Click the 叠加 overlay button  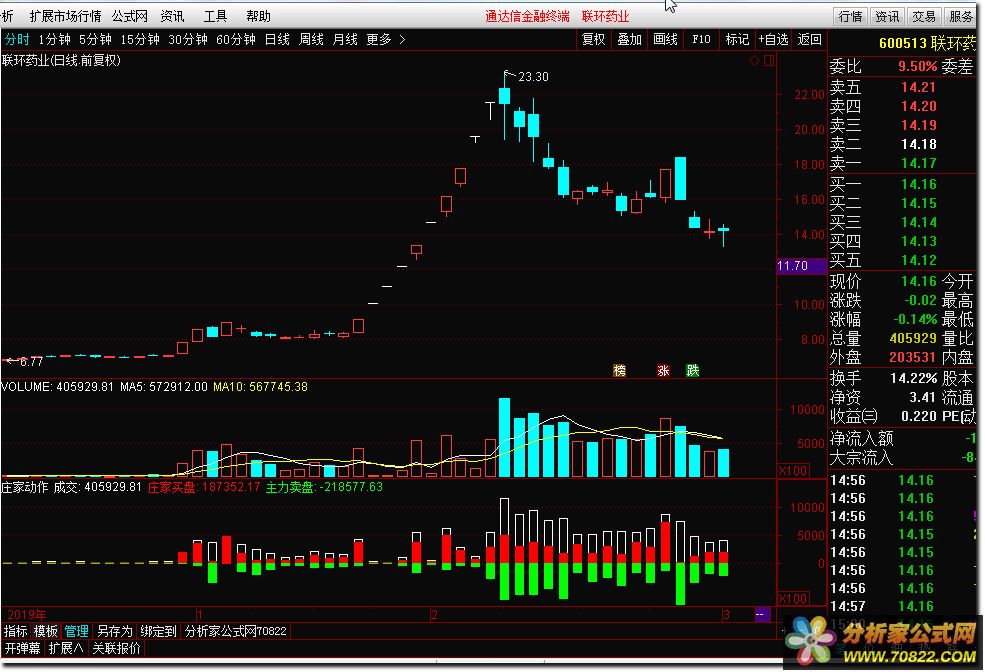point(629,40)
